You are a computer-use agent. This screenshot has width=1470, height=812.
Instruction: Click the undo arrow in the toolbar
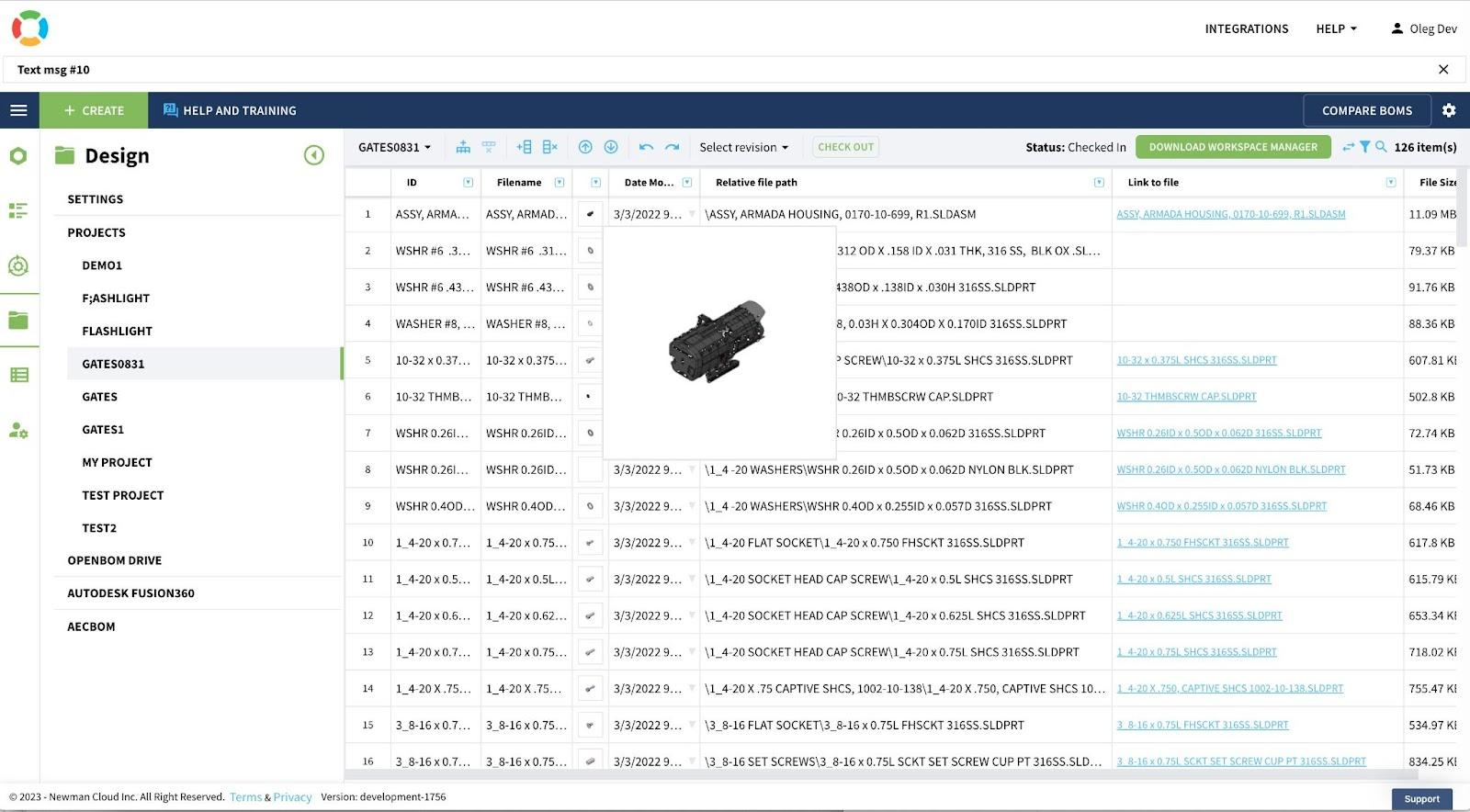[646, 147]
